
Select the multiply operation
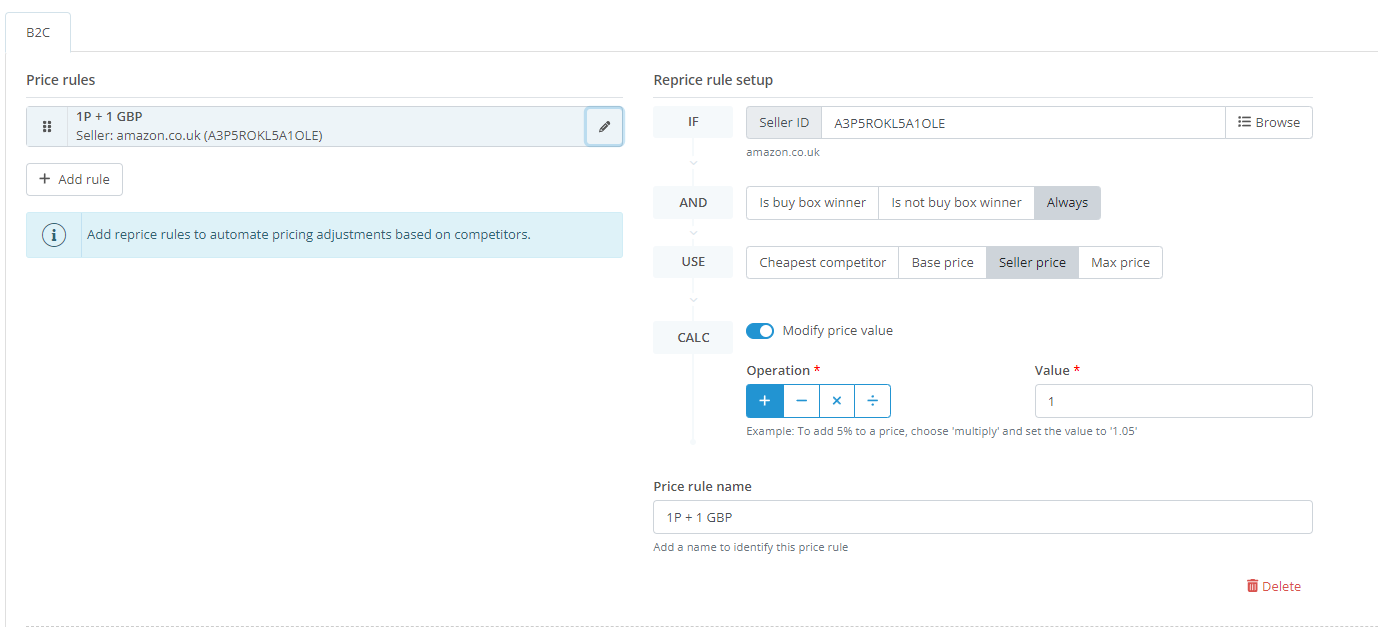click(837, 401)
